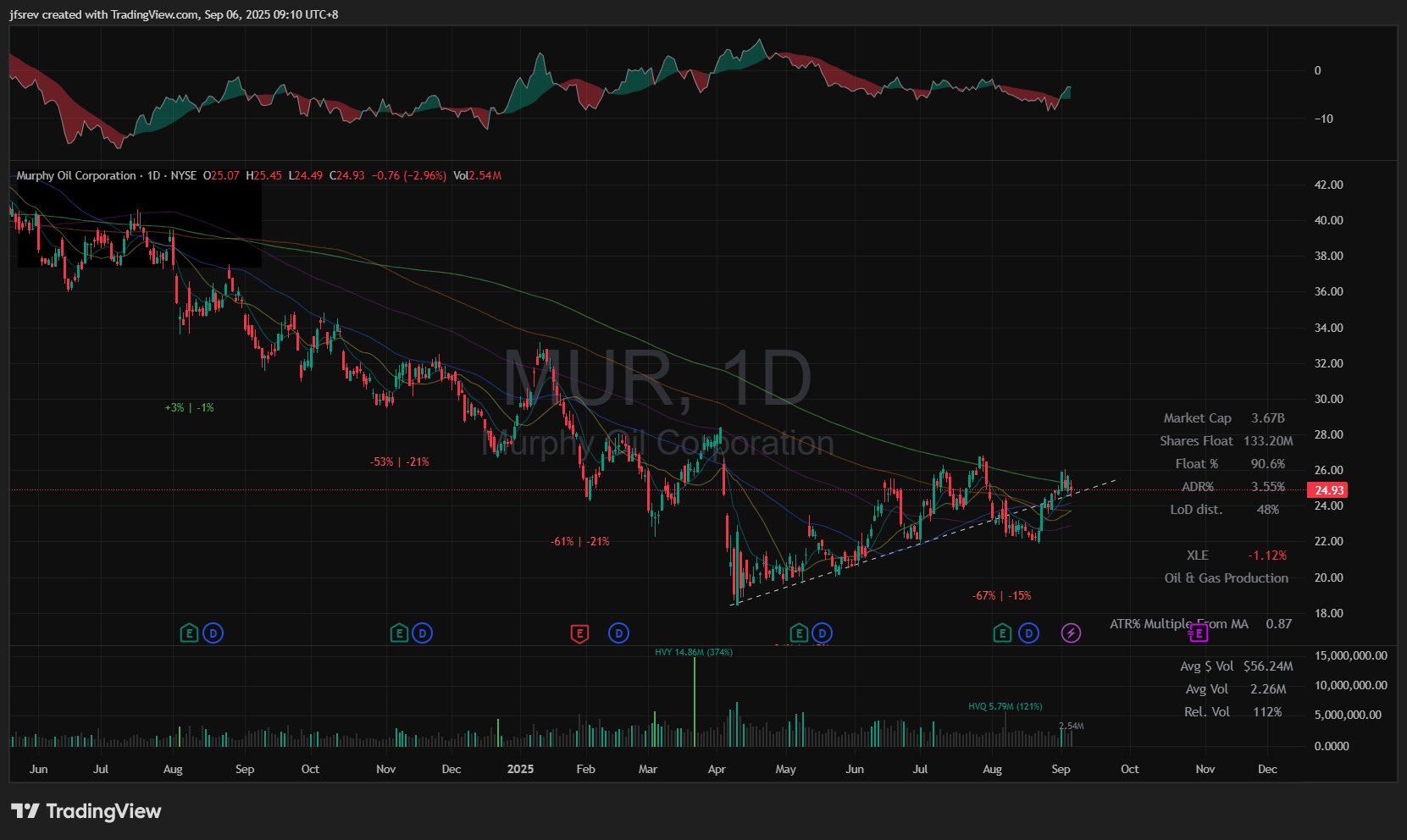Screen dimensions: 1407x840
Task: Click the Rel. Vol 112% value
Action: tap(1267, 712)
